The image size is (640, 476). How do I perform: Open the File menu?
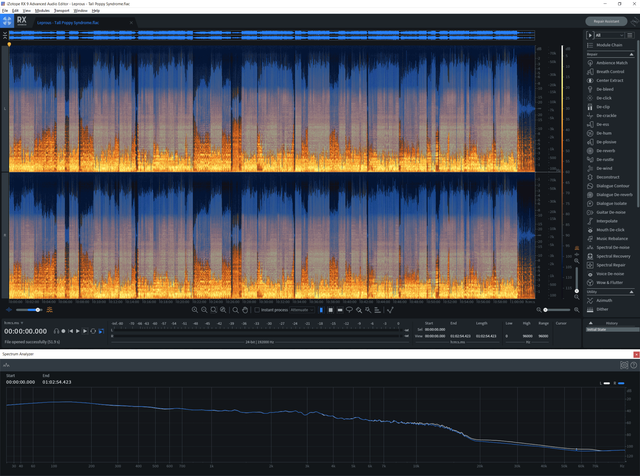pos(5,11)
